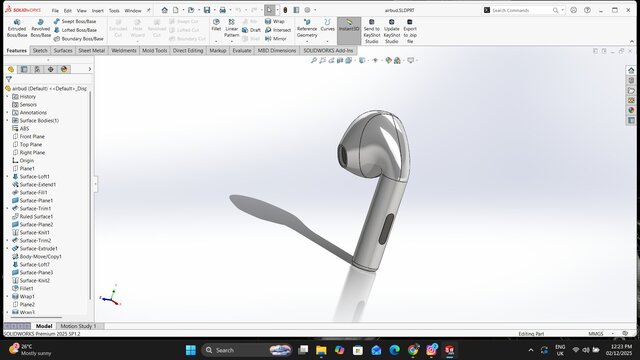Open Reference Geometry tools
Viewport: 640px width, 360px height.
[x=307, y=28]
